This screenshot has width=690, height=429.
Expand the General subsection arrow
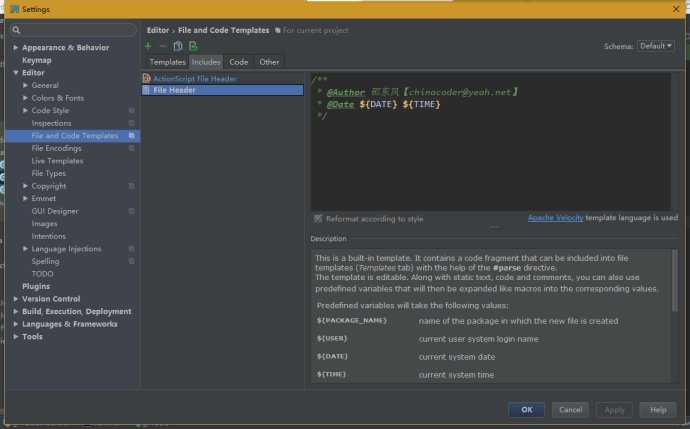point(25,85)
